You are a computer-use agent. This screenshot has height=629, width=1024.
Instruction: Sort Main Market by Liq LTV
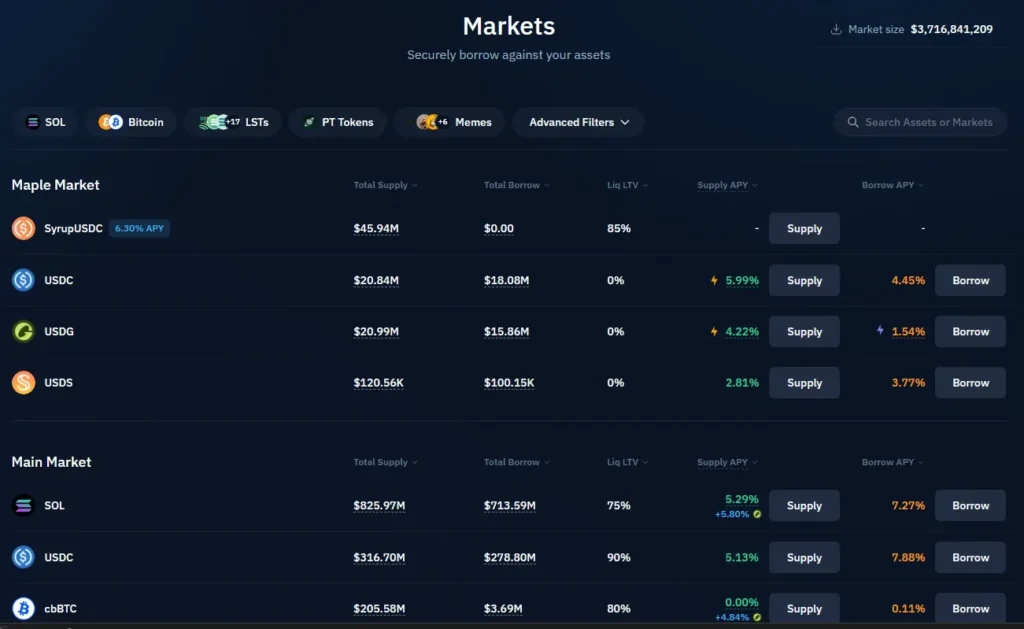click(627, 462)
